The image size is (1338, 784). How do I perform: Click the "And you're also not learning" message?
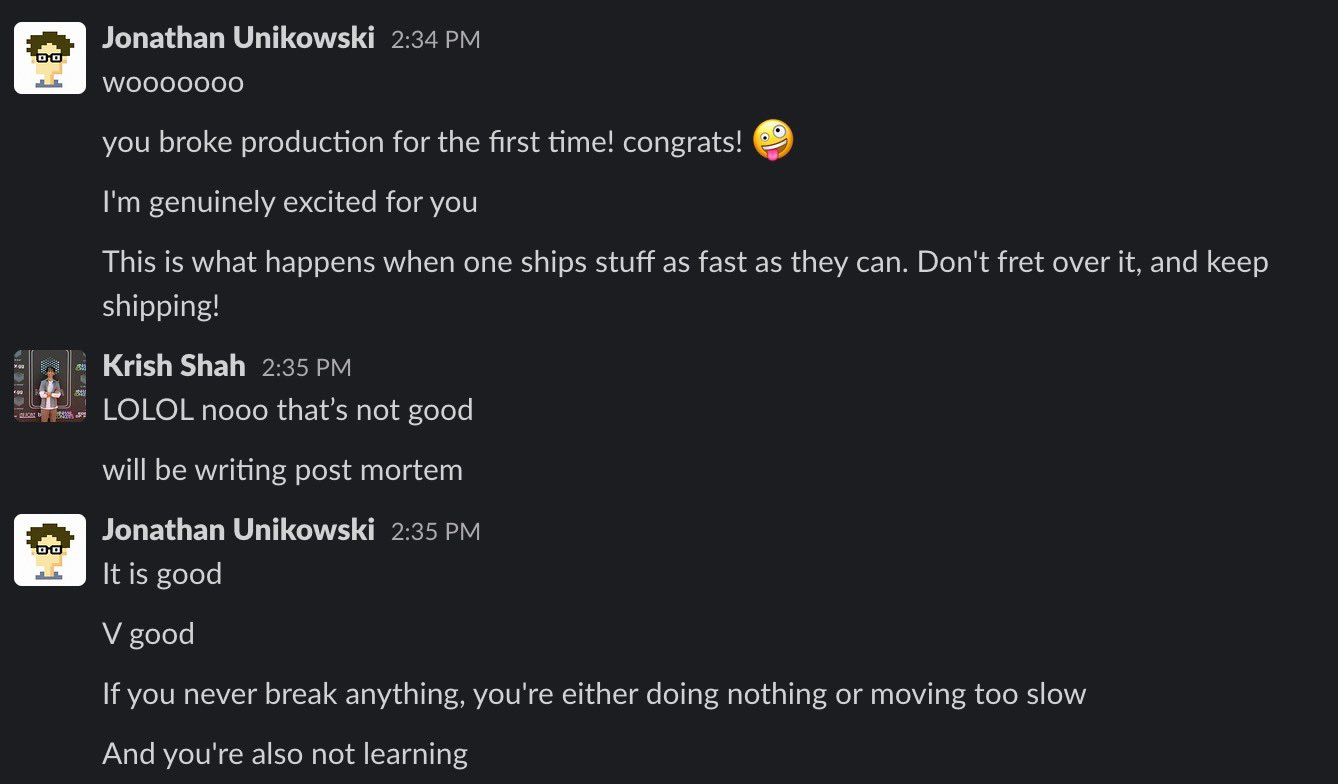[285, 754]
